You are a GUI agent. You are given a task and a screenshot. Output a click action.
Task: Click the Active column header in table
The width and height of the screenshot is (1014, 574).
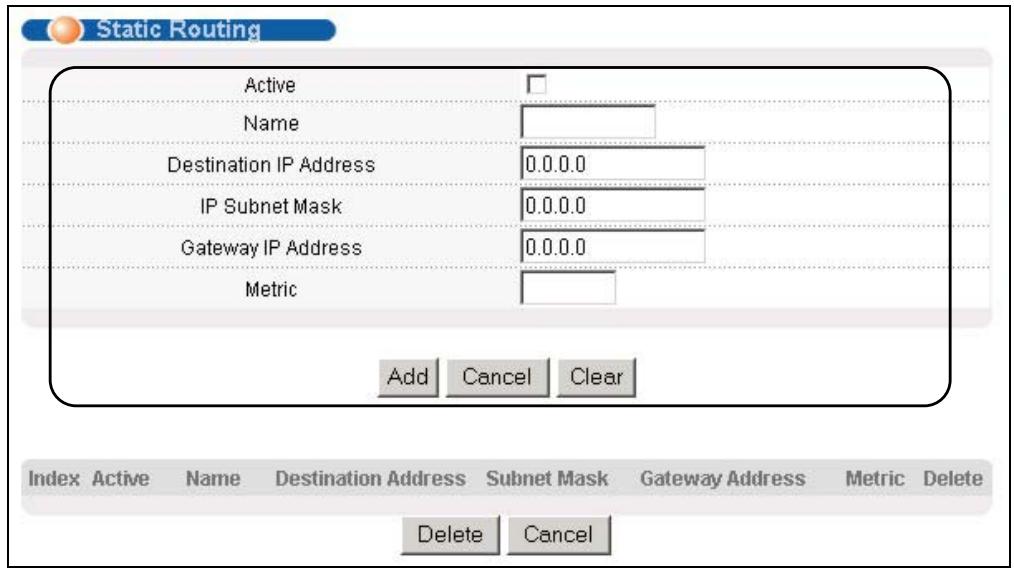(x=120, y=479)
